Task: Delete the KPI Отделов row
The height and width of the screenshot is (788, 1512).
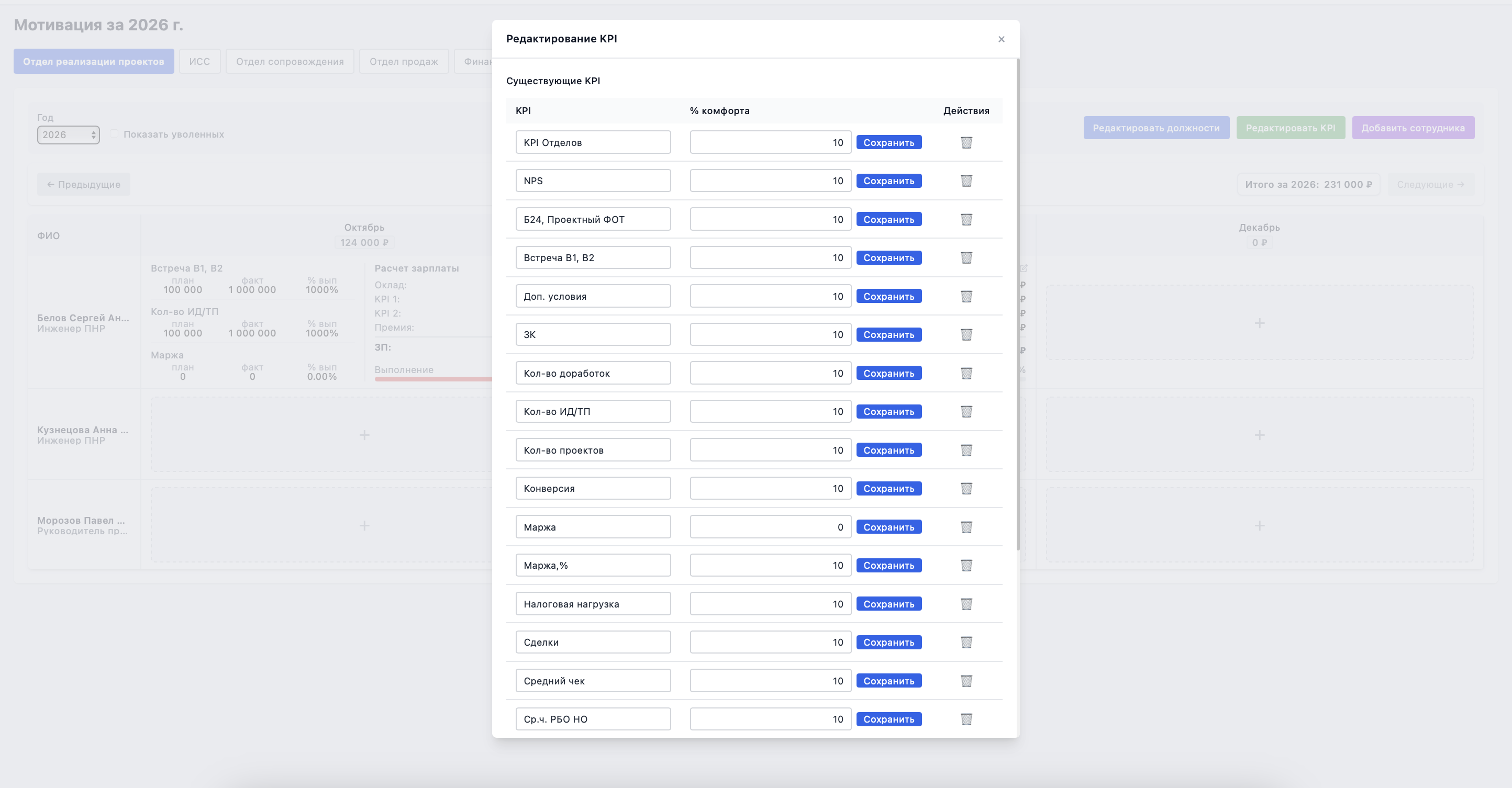Action: (966, 142)
